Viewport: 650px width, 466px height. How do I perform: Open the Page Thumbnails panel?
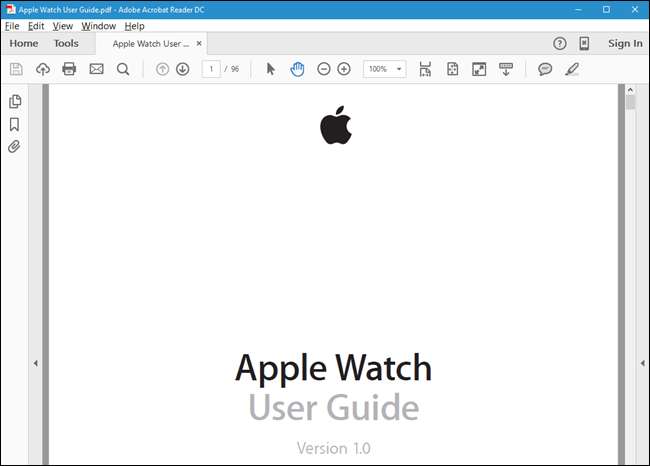click(x=15, y=101)
